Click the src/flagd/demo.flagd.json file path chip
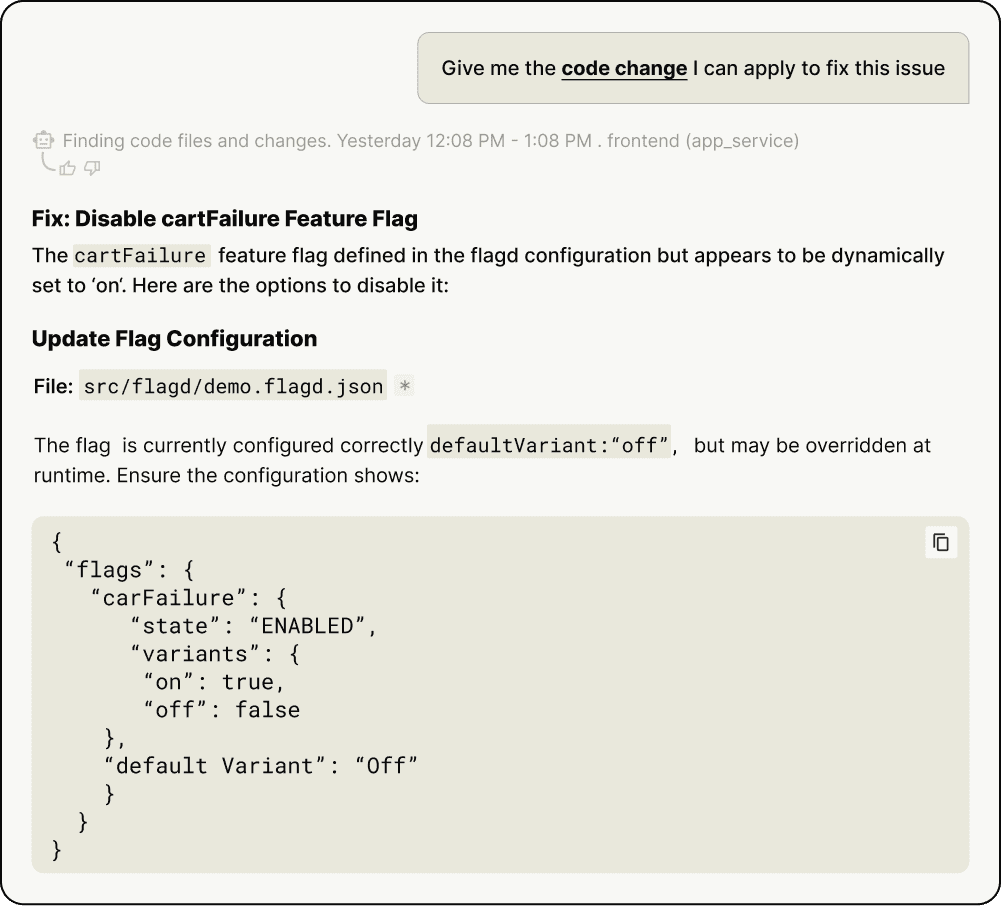Viewport: 1001px width, 906px height. 232,387
